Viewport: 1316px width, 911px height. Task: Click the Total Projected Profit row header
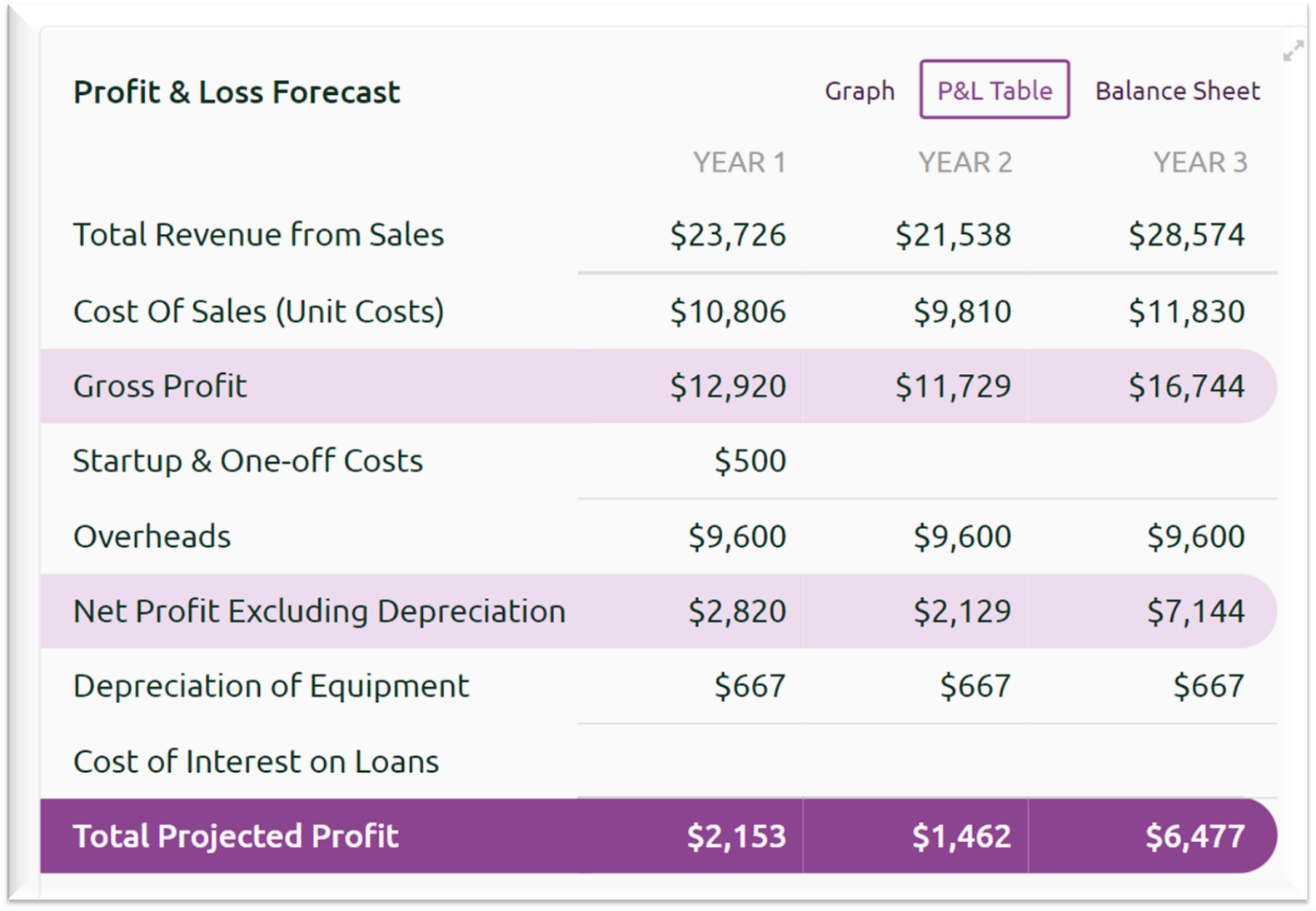[236, 835]
